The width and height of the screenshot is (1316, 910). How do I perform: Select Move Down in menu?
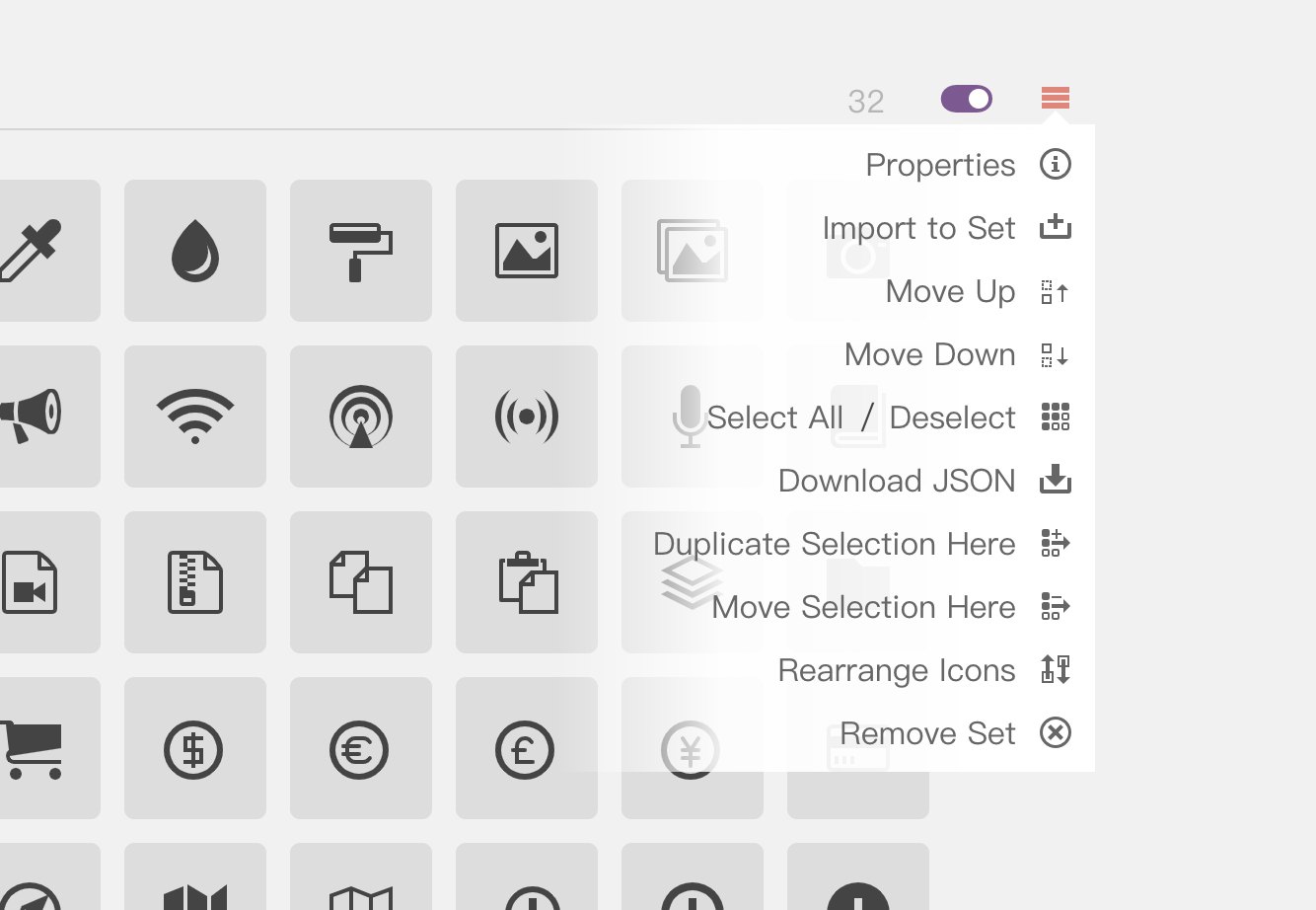click(929, 354)
